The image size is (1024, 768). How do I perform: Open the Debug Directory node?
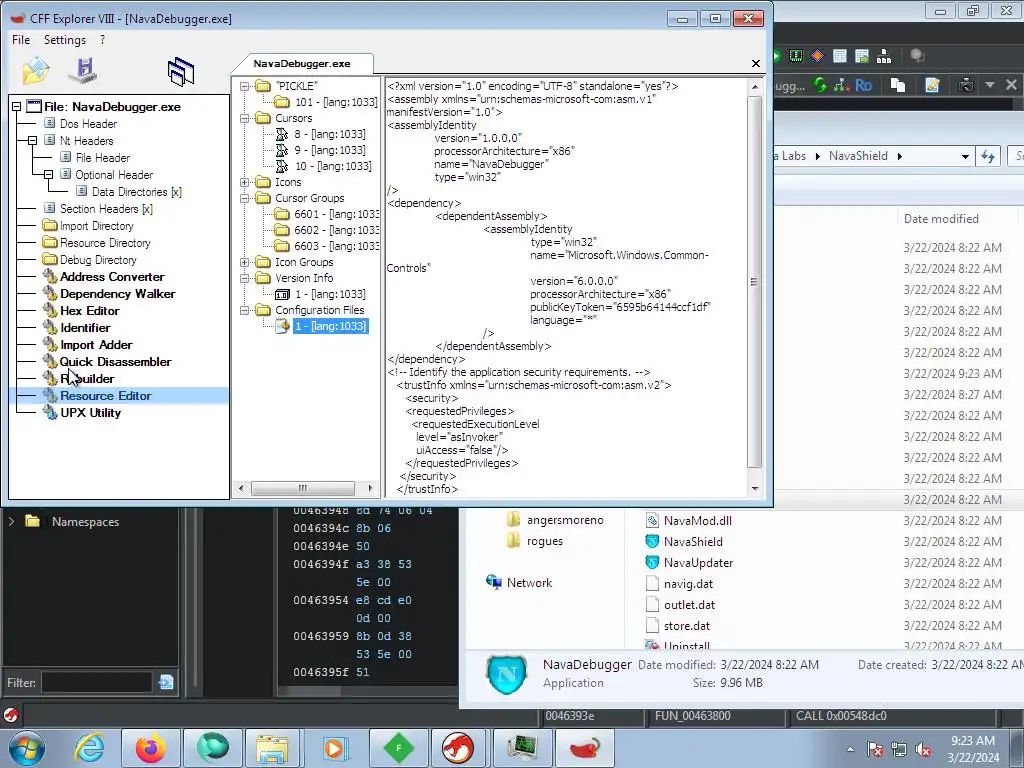(x=98, y=260)
